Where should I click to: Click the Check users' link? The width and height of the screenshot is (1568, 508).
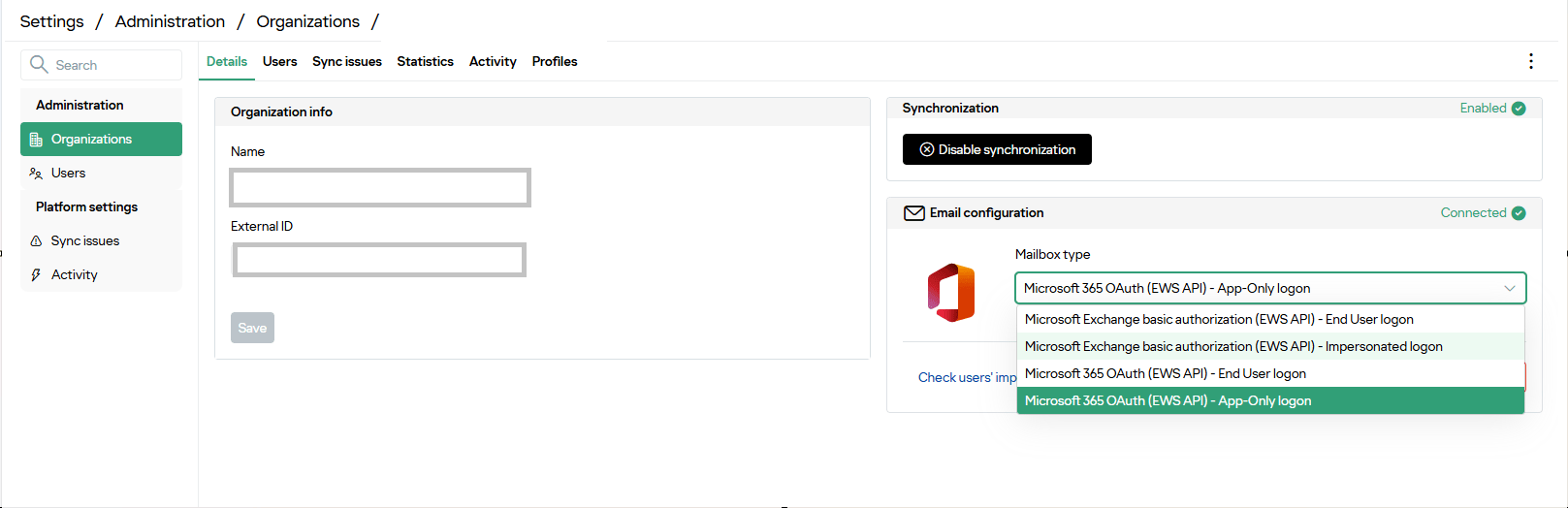[x=967, y=377]
